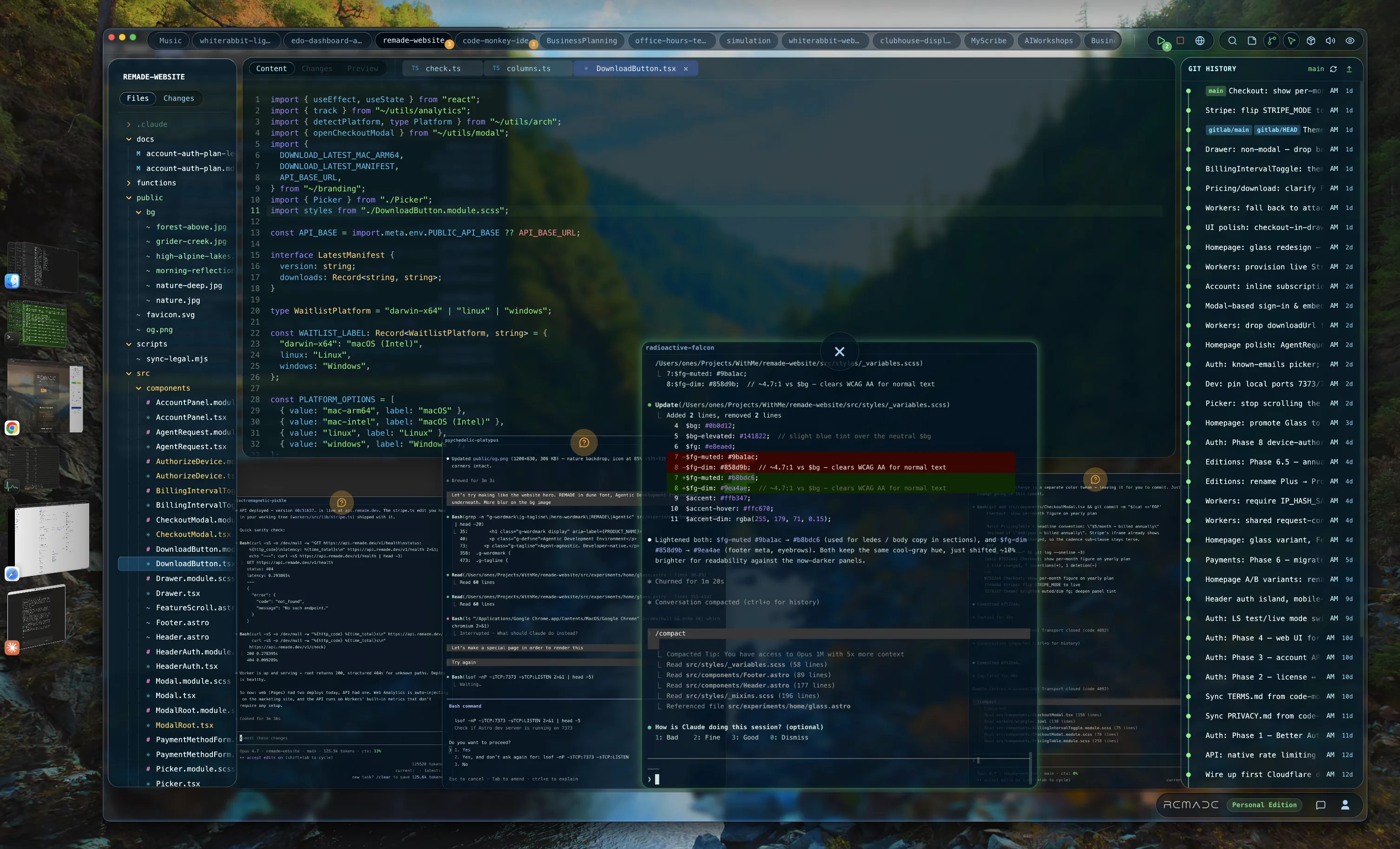Open Finder from the left dock
The height and width of the screenshot is (849, 1400).
pos(13,281)
